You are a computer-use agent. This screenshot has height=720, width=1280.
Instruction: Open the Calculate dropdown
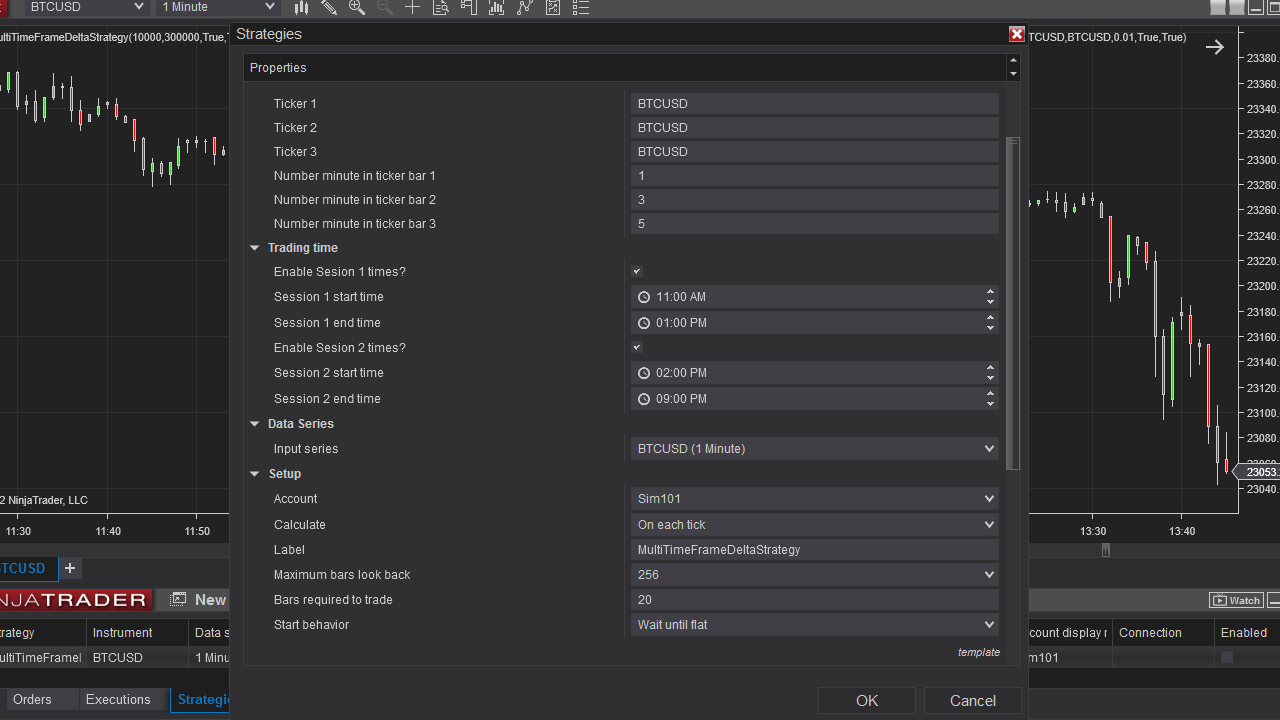(x=815, y=525)
